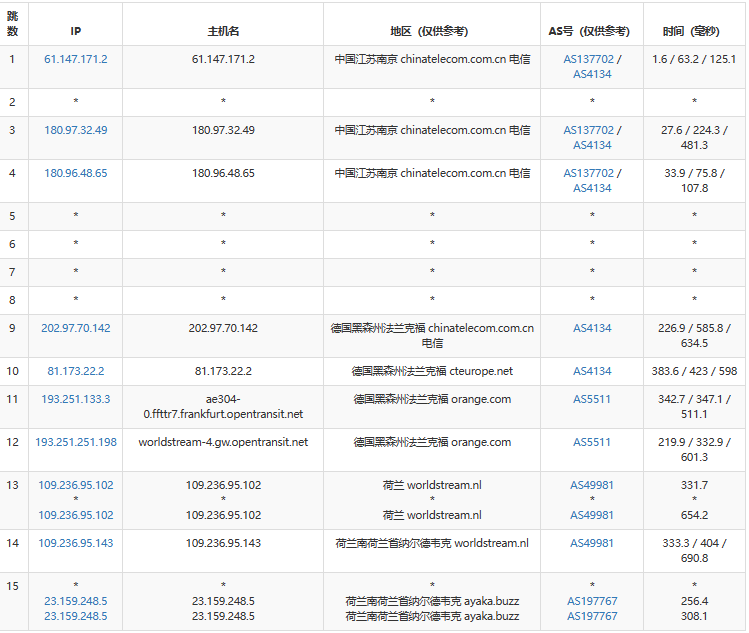Select time value 308.1 in hop 15
Image resolution: width=749 pixels, height=633 pixels.
(694, 616)
